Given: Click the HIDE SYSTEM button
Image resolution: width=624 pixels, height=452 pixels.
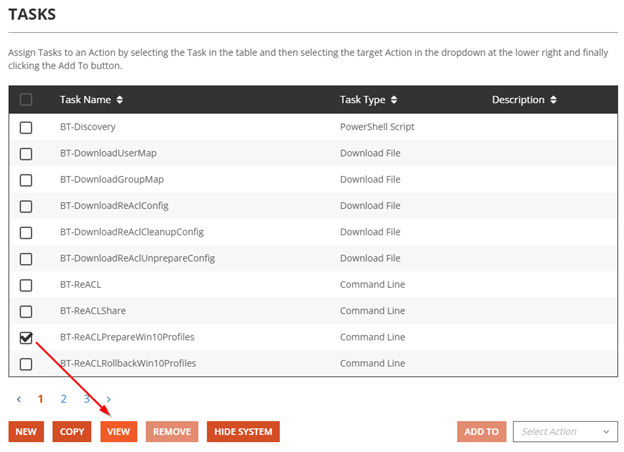Looking at the screenshot, I should [x=243, y=431].
